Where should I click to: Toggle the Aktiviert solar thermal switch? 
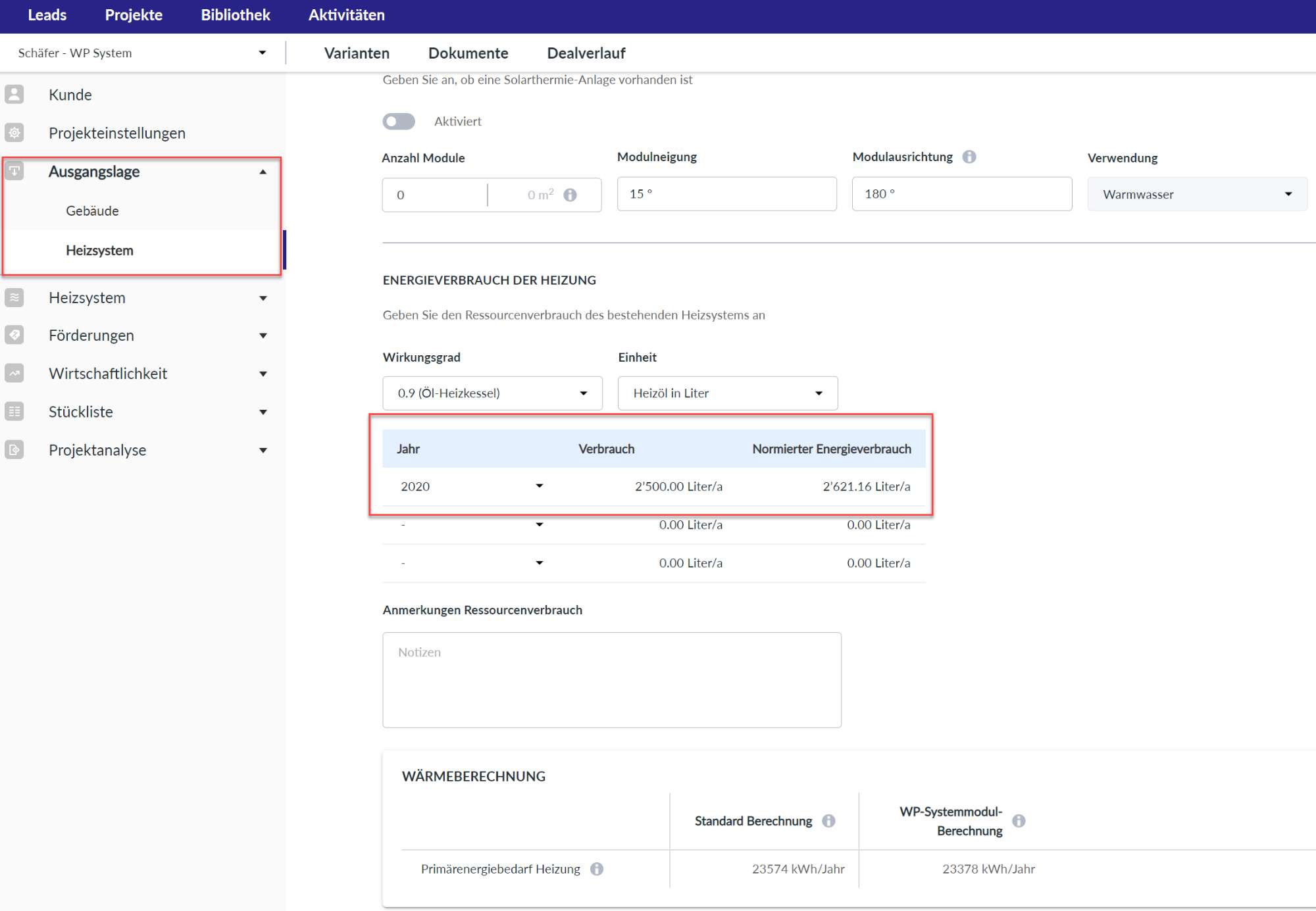tap(399, 121)
